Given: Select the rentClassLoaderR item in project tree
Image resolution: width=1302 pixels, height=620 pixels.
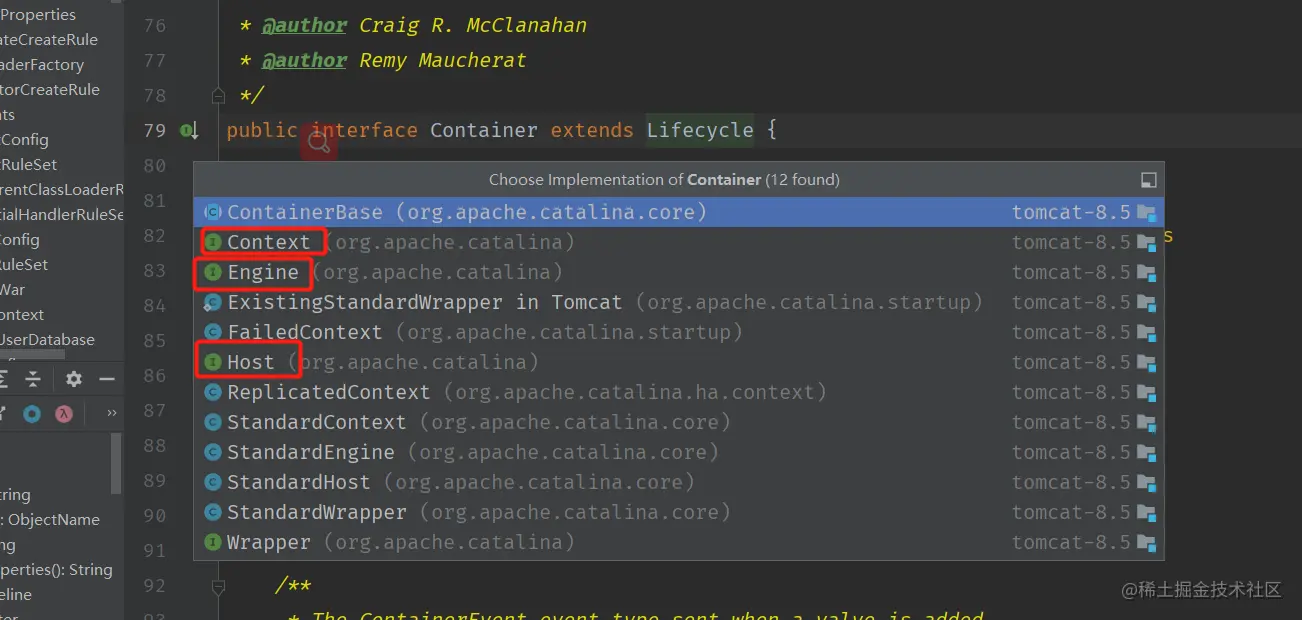Looking at the screenshot, I should (62, 190).
